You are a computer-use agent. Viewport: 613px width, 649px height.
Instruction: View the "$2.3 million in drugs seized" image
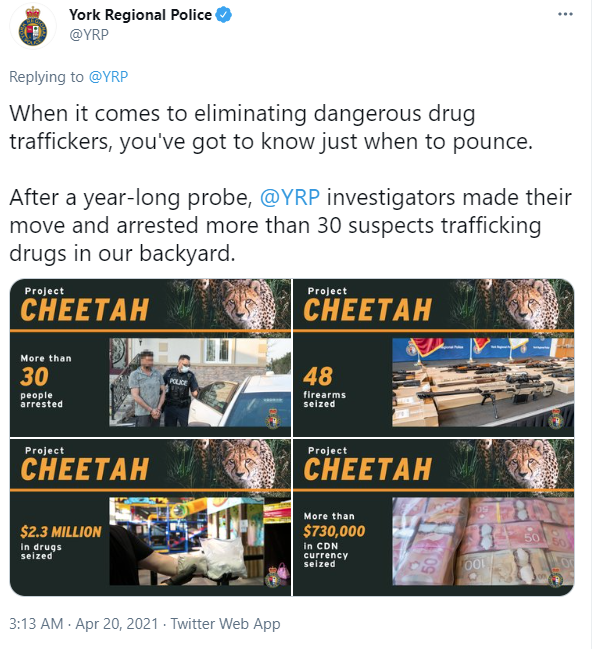[x=150, y=518]
